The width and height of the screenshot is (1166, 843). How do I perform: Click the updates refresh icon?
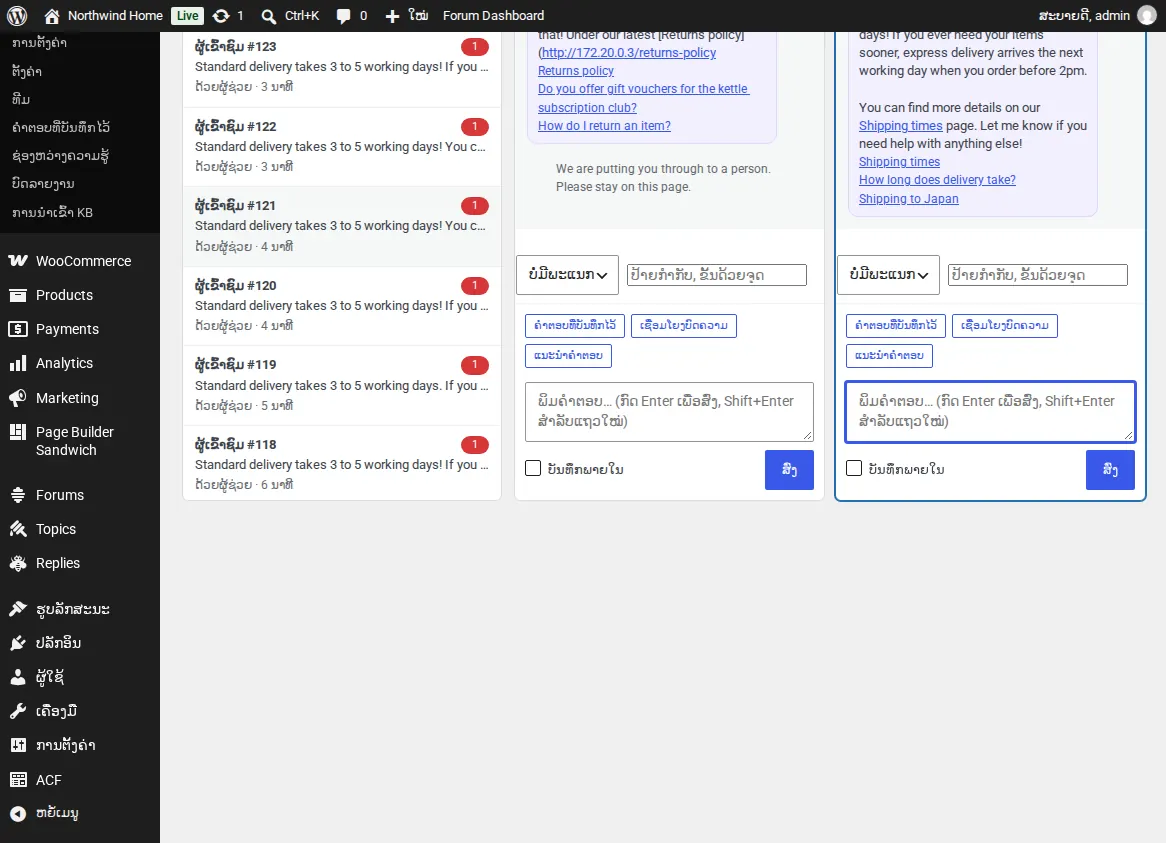click(x=221, y=16)
